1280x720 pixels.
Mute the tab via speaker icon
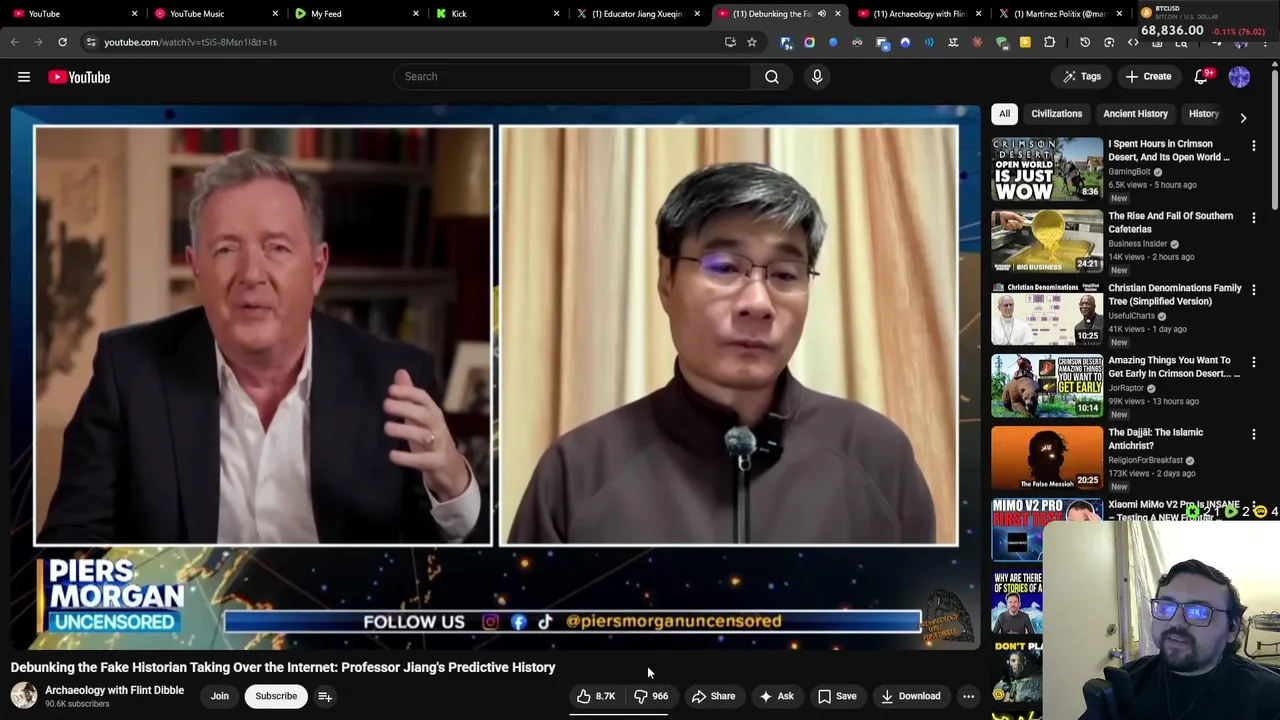tap(821, 14)
